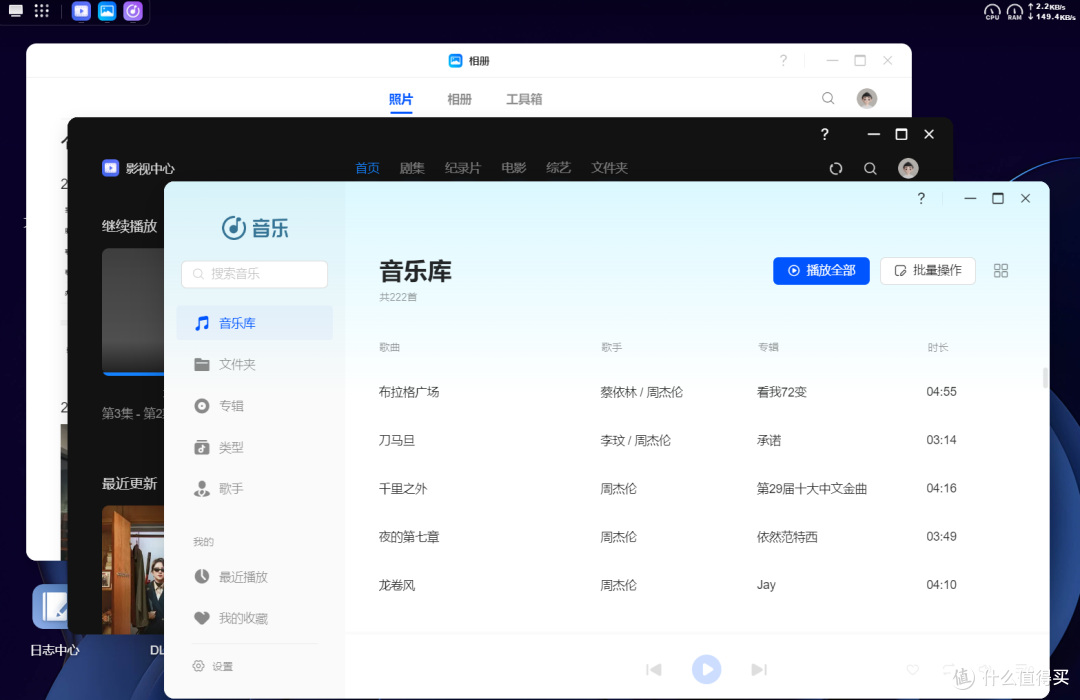Viewport: 1080px width, 700px height.
Task: Select song 千里之外
Action: 403,488
